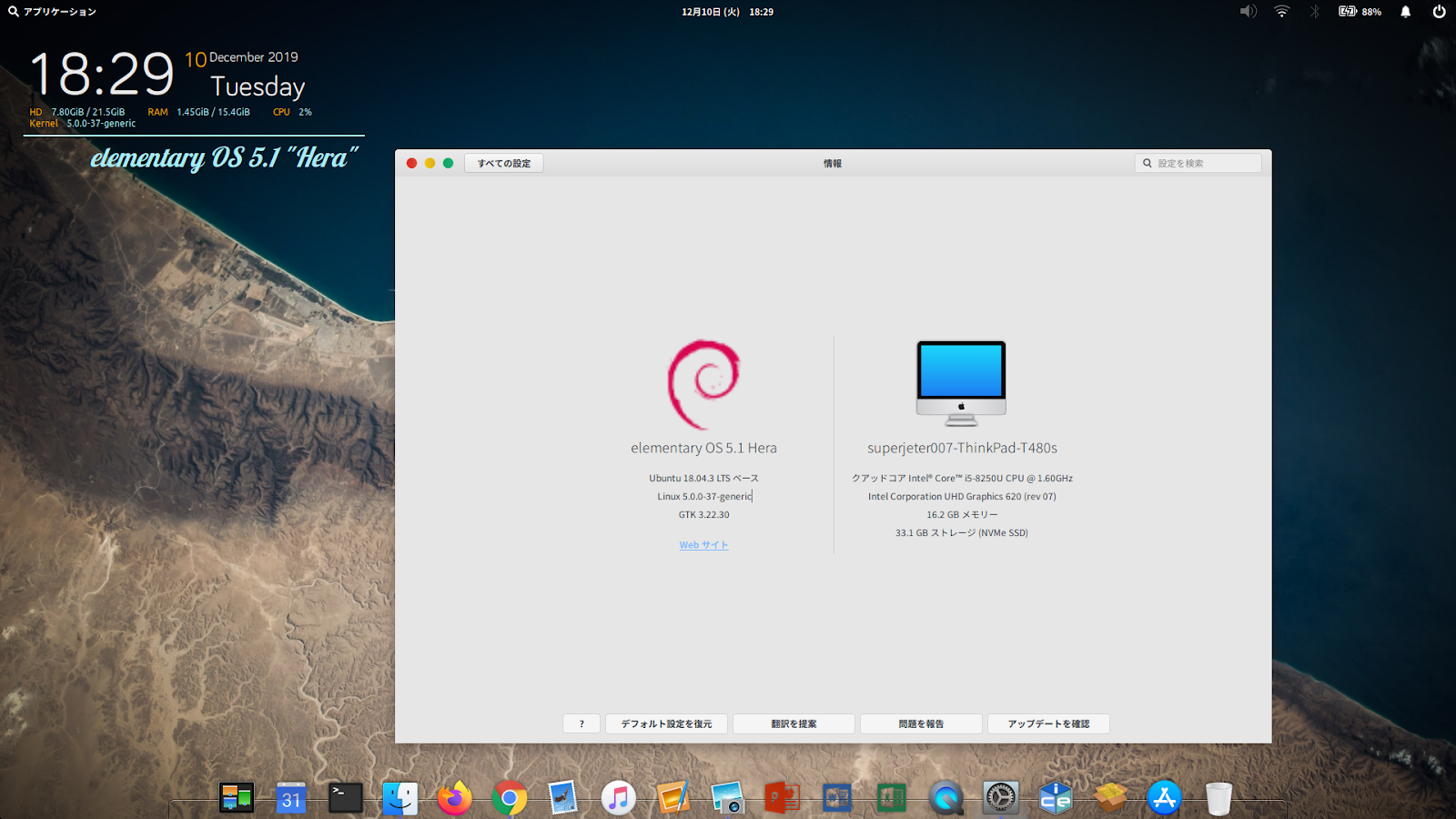The image size is (1456, 819).
Task: Click the 'Linux 5.0.0-37-generic' kernel text
Action: (x=704, y=496)
